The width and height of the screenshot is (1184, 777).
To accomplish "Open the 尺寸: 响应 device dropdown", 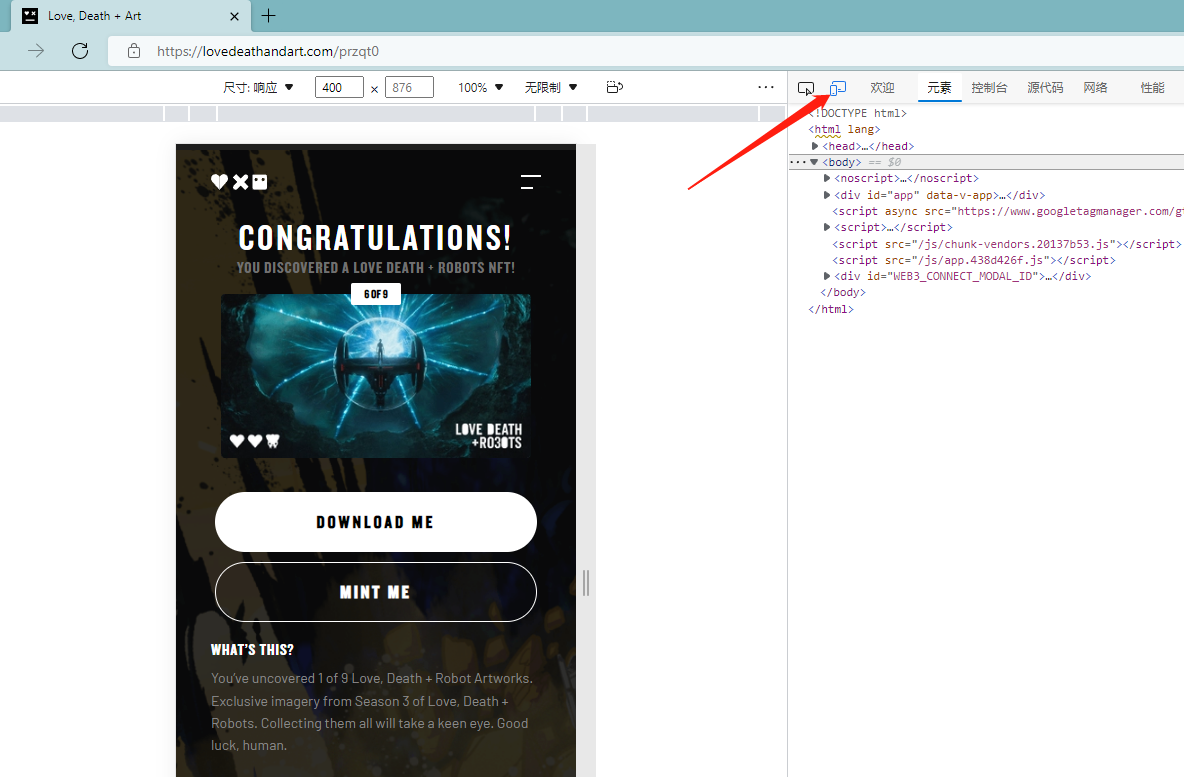I will pyautogui.click(x=258, y=88).
